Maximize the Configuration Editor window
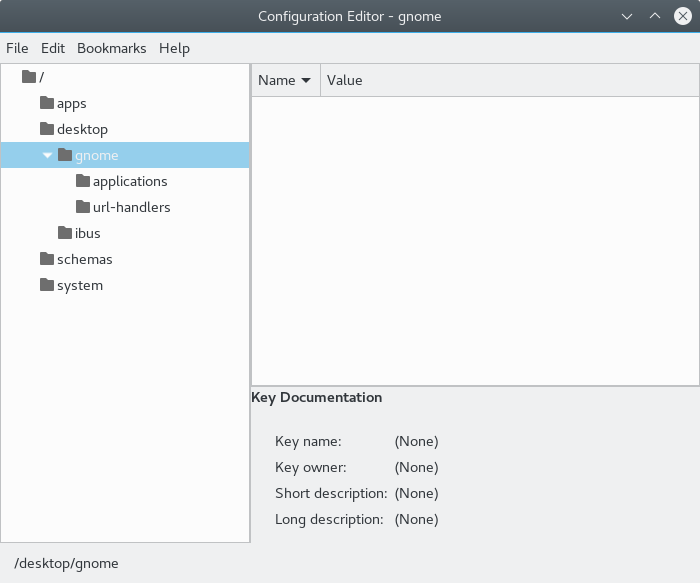The width and height of the screenshot is (700, 583). pyautogui.click(x=655, y=16)
